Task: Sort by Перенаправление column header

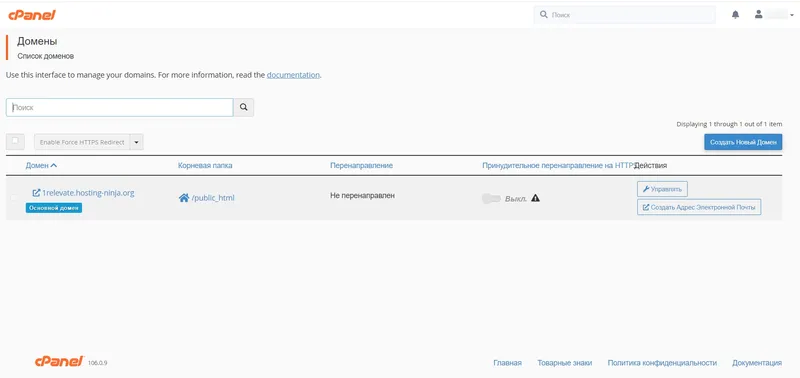Action: click(x=361, y=166)
